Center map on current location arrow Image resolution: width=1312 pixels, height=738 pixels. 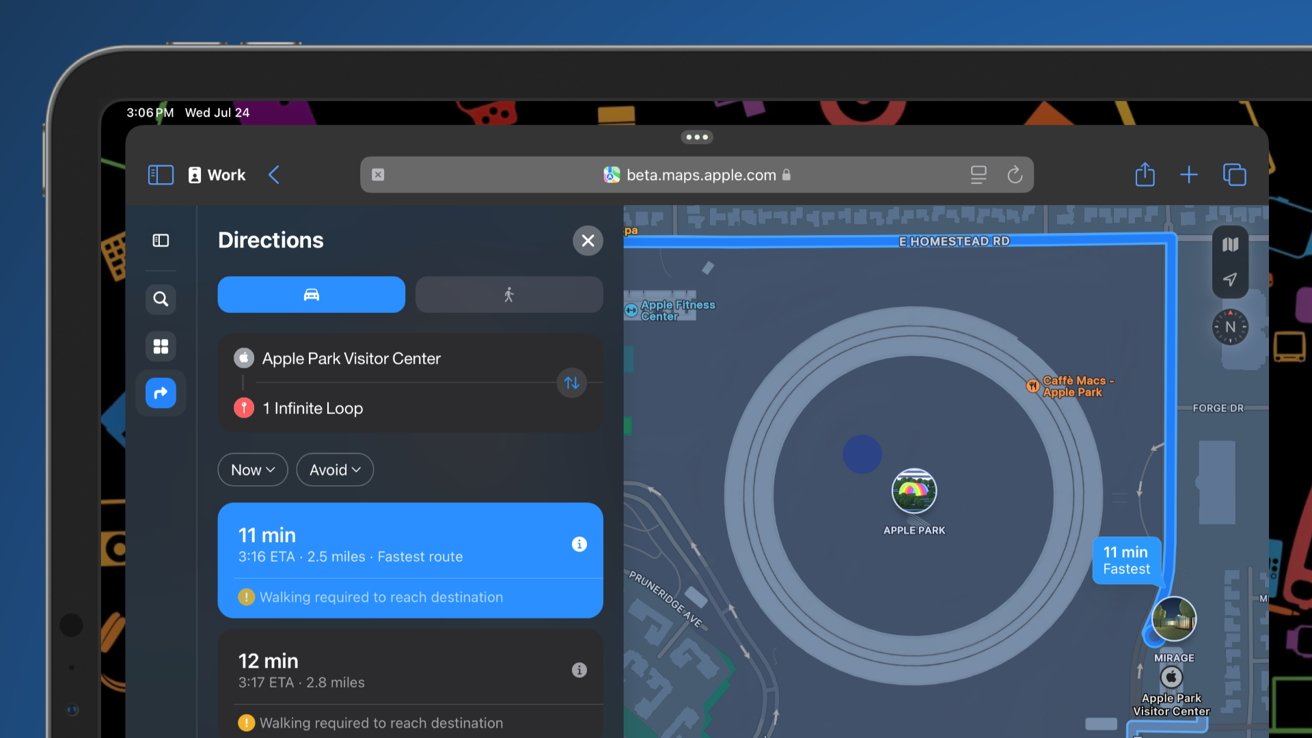pyautogui.click(x=1230, y=280)
